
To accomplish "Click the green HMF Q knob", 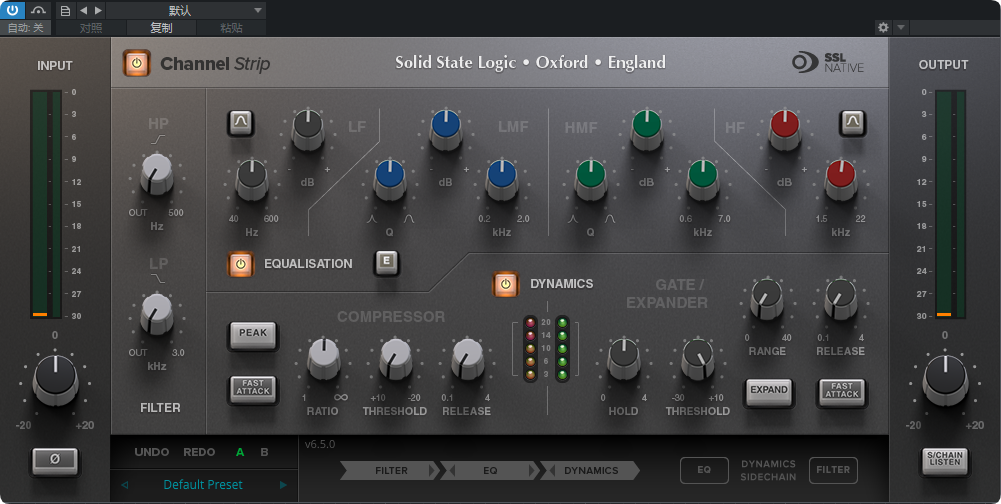I will [591, 179].
